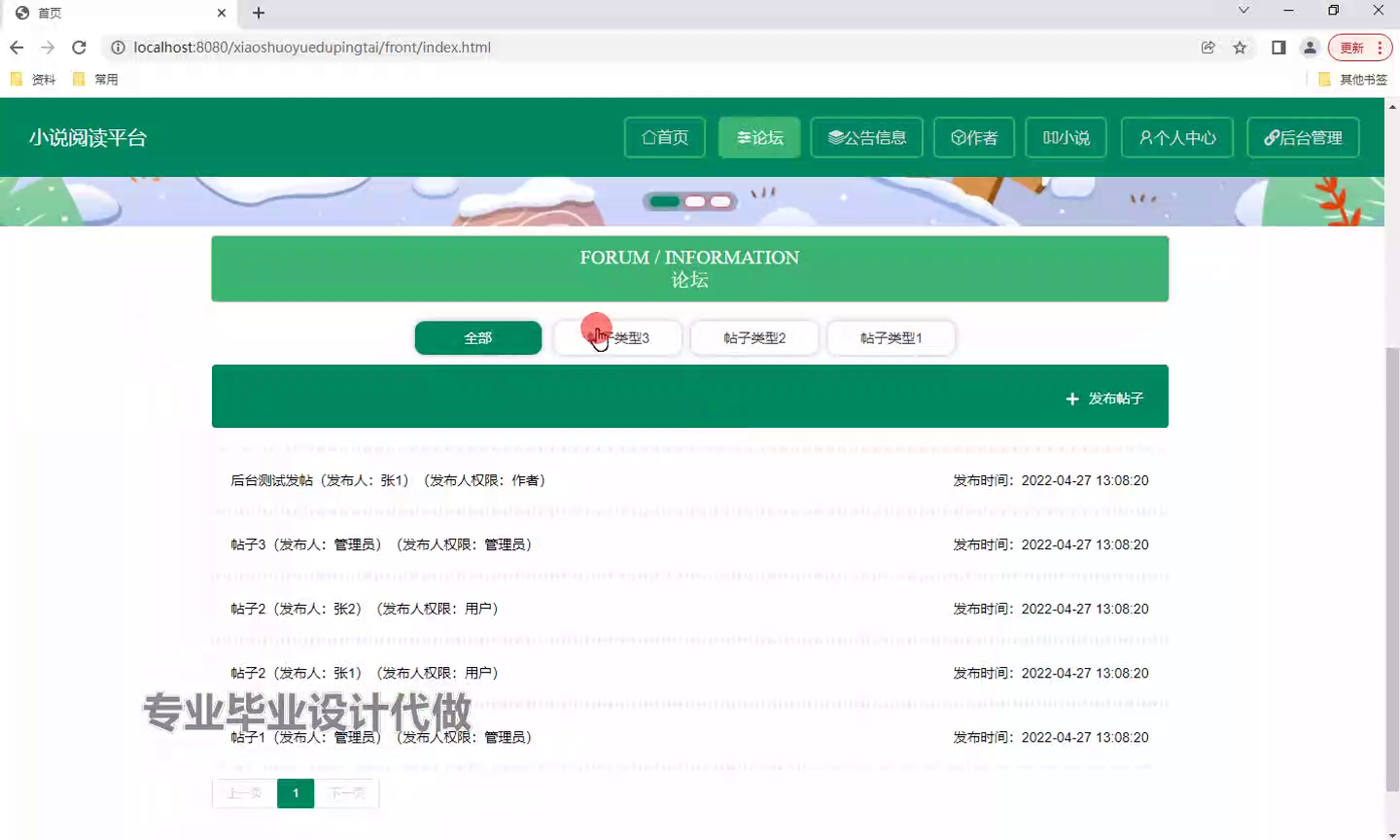Click the publish time of 后台测试发帖
Image resolution: width=1400 pixels, height=840 pixels.
(x=1051, y=480)
